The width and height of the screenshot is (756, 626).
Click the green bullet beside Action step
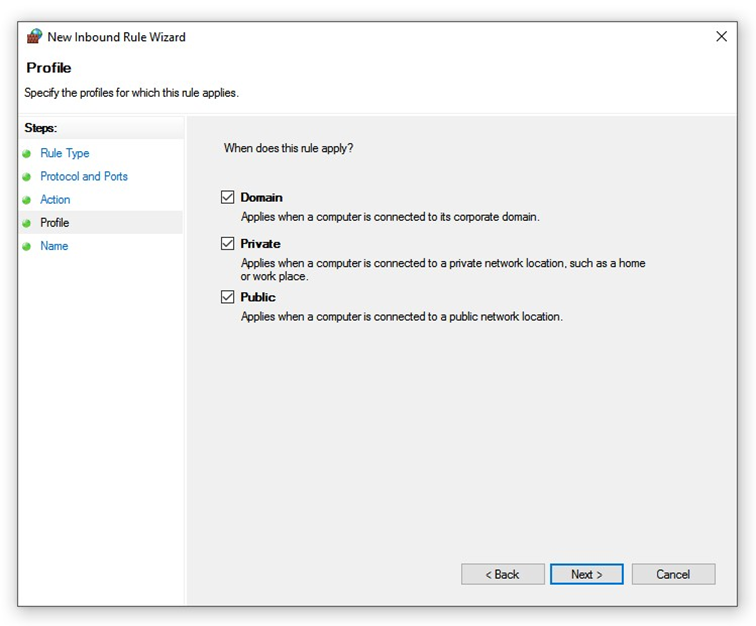coord(27,200)
